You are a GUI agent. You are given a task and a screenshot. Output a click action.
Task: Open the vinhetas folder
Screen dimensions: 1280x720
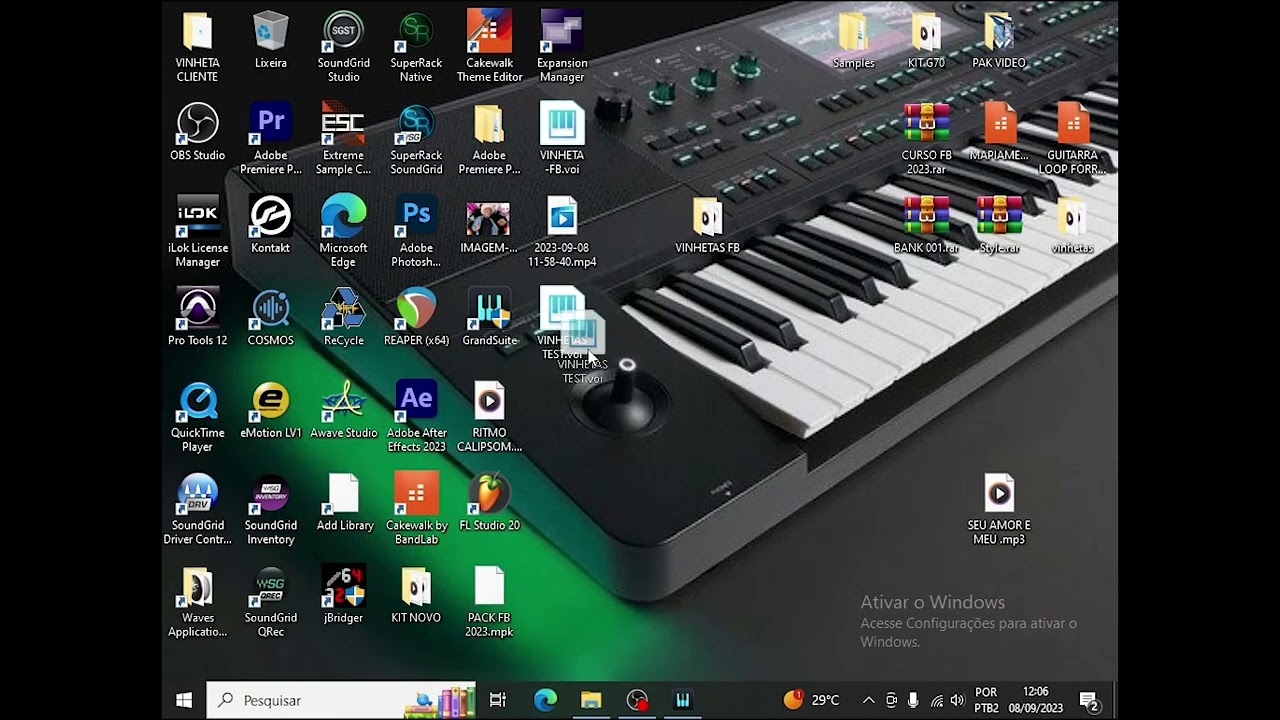(x=1072, y=225)
